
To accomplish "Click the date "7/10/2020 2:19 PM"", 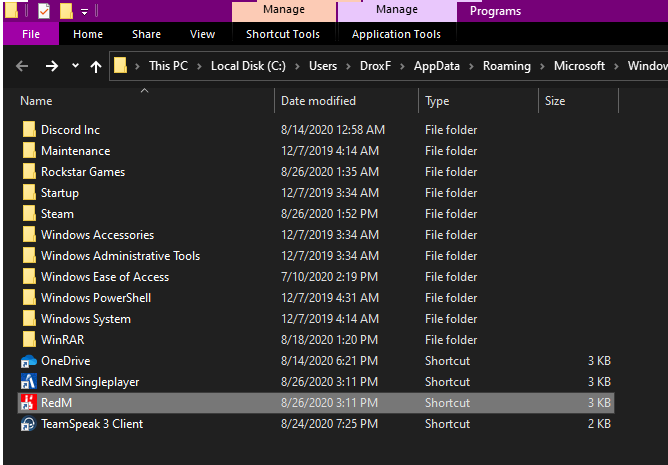I will [329, 277].
